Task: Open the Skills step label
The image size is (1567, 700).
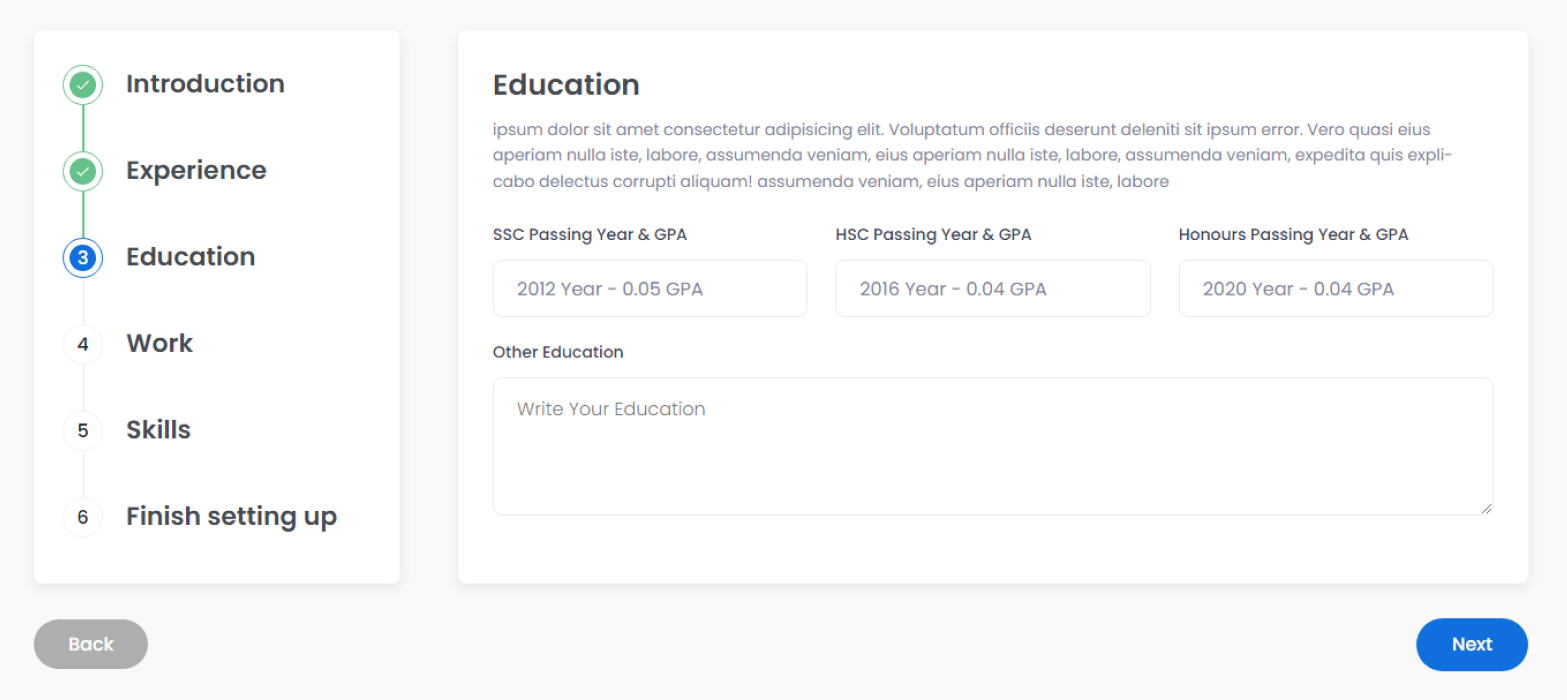Action: (158, 430)
